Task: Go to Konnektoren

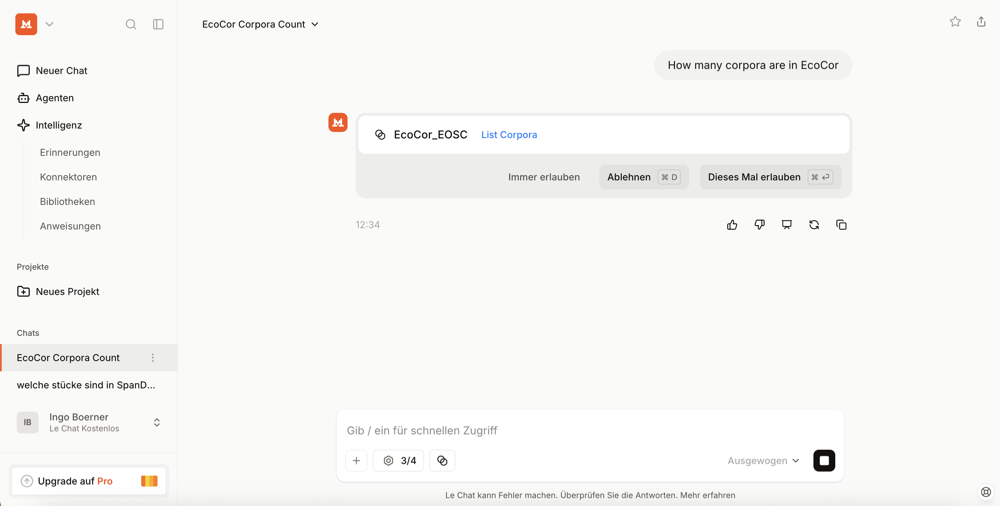Action: tap(68, 177)
